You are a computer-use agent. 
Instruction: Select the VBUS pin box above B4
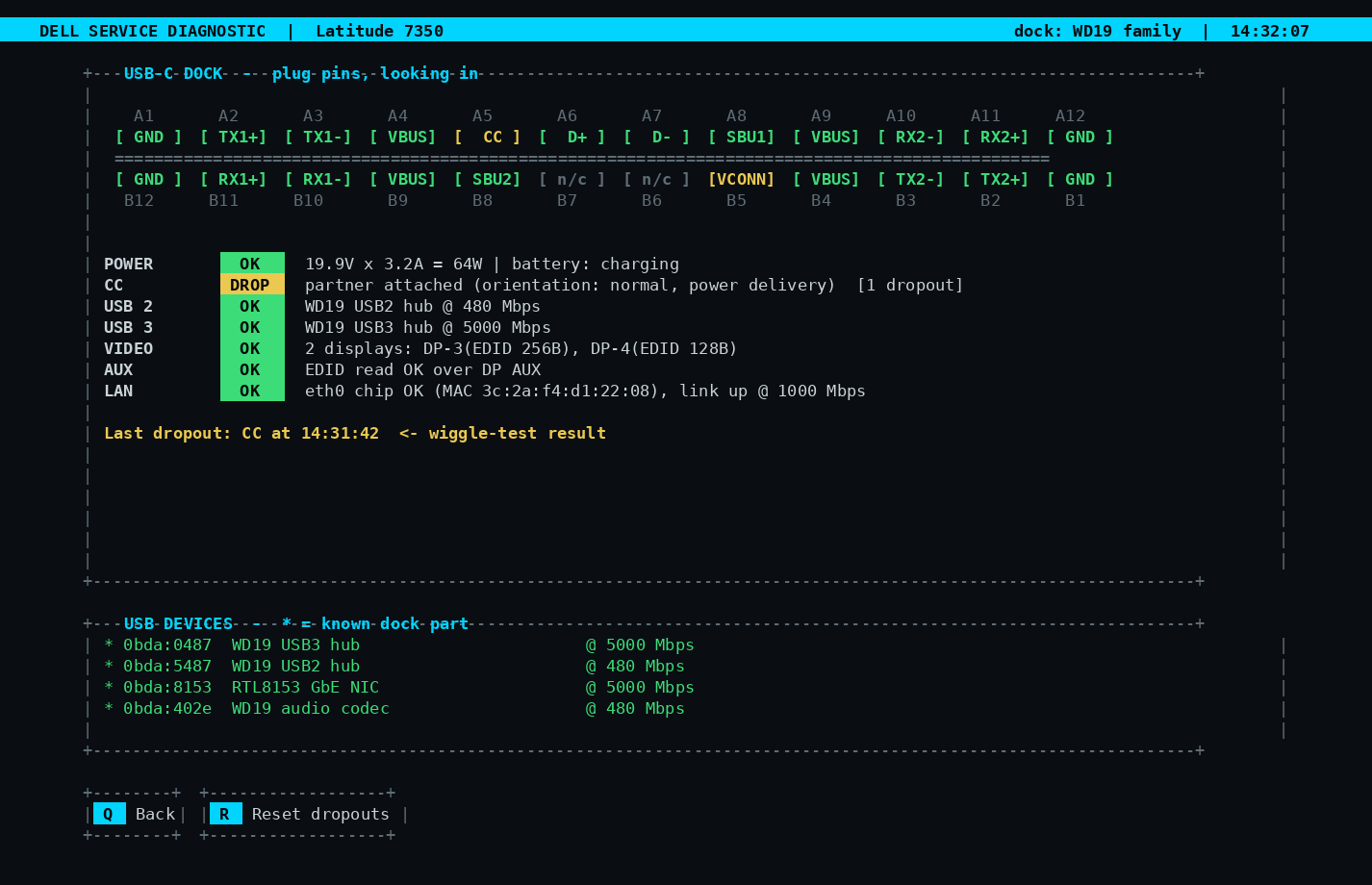(x=826, y=179)
